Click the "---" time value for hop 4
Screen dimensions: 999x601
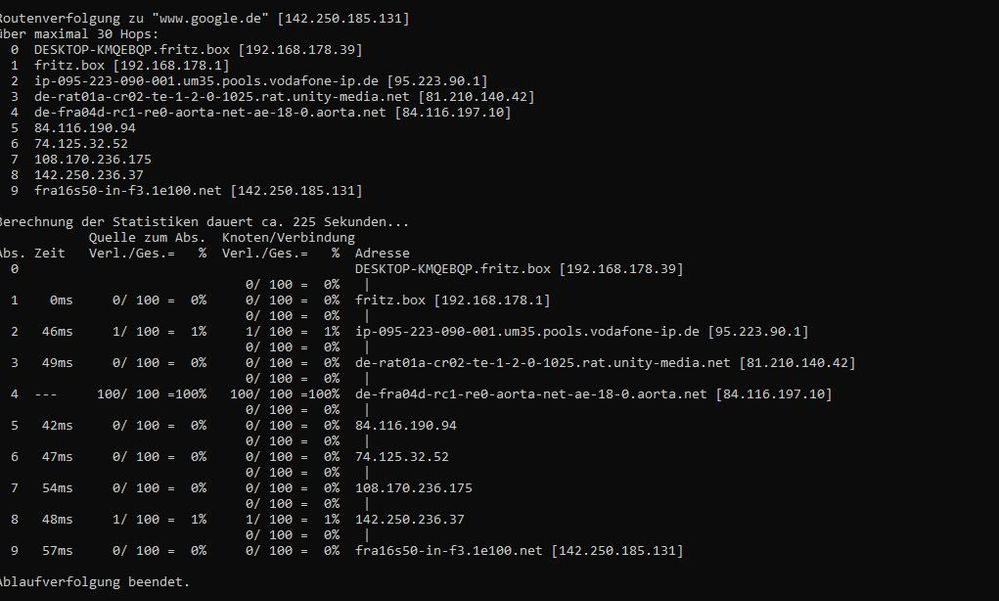(46, 394)
